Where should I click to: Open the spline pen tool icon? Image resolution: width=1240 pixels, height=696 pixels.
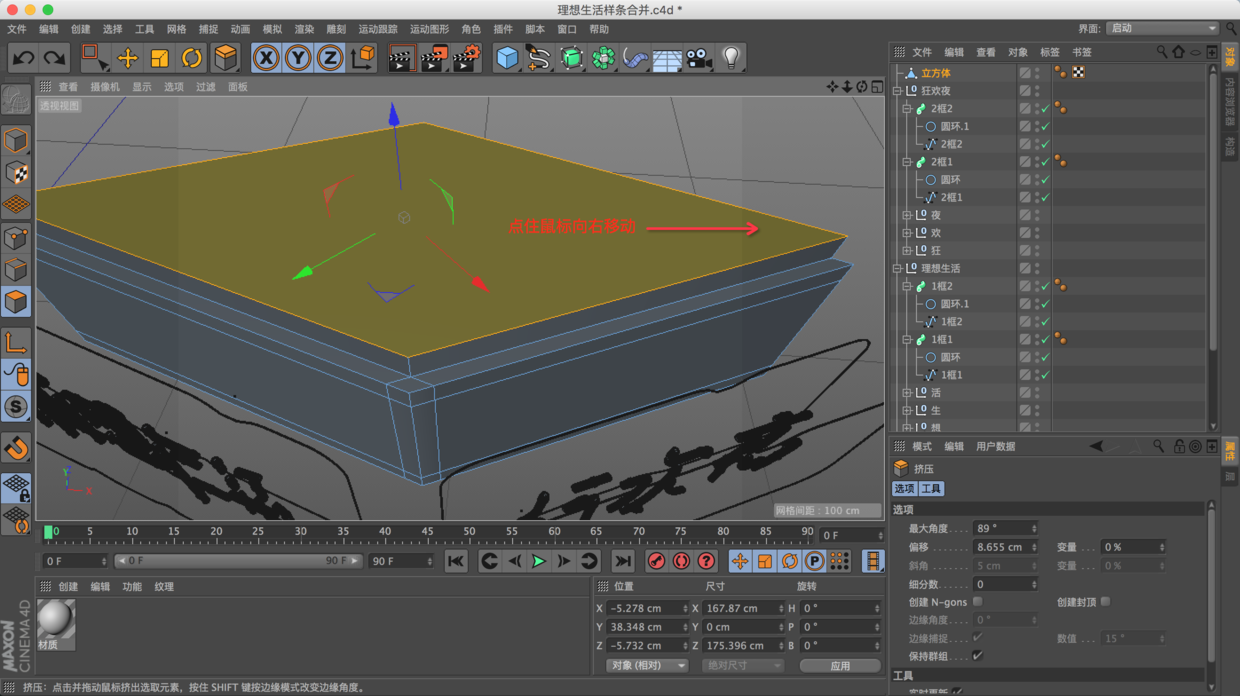[x=539, y=58]
